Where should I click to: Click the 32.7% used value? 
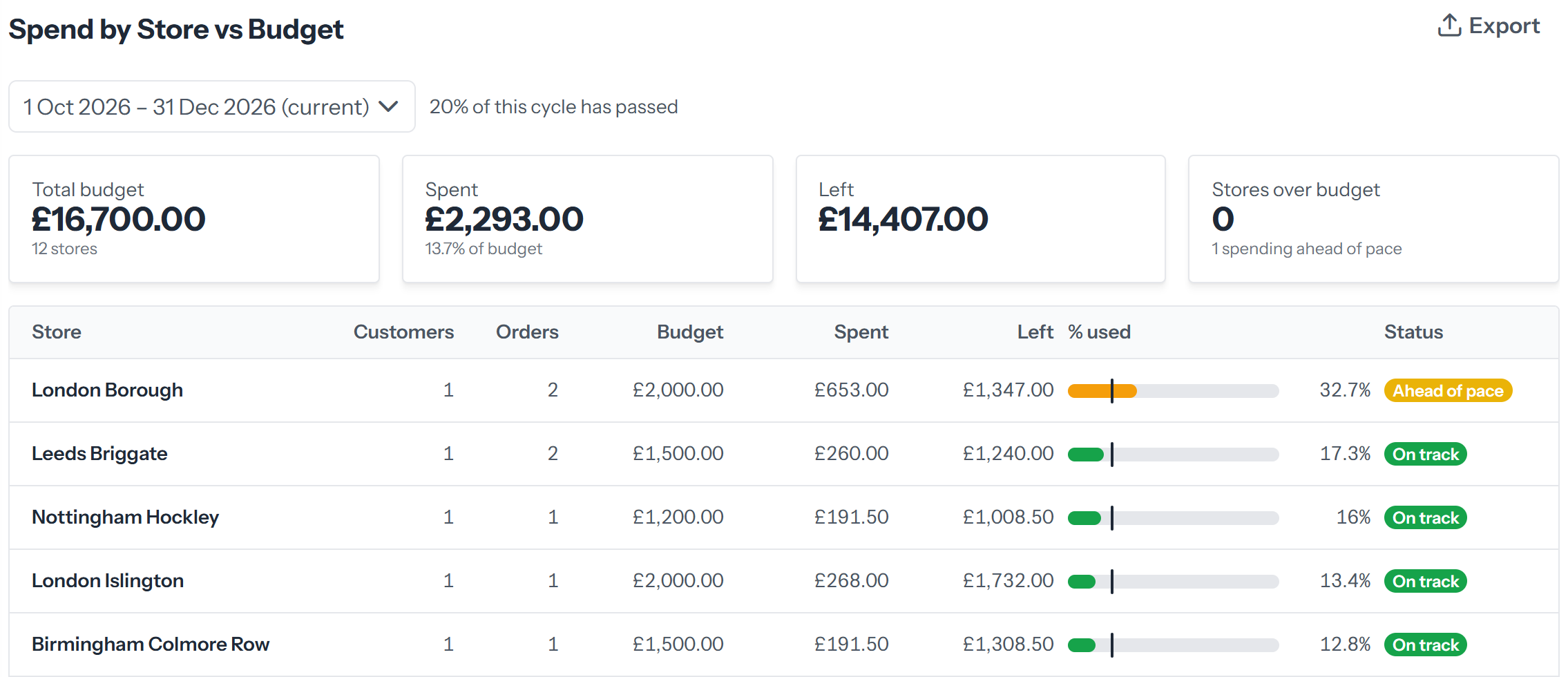pyautogui.click(x=1345, y=390)
